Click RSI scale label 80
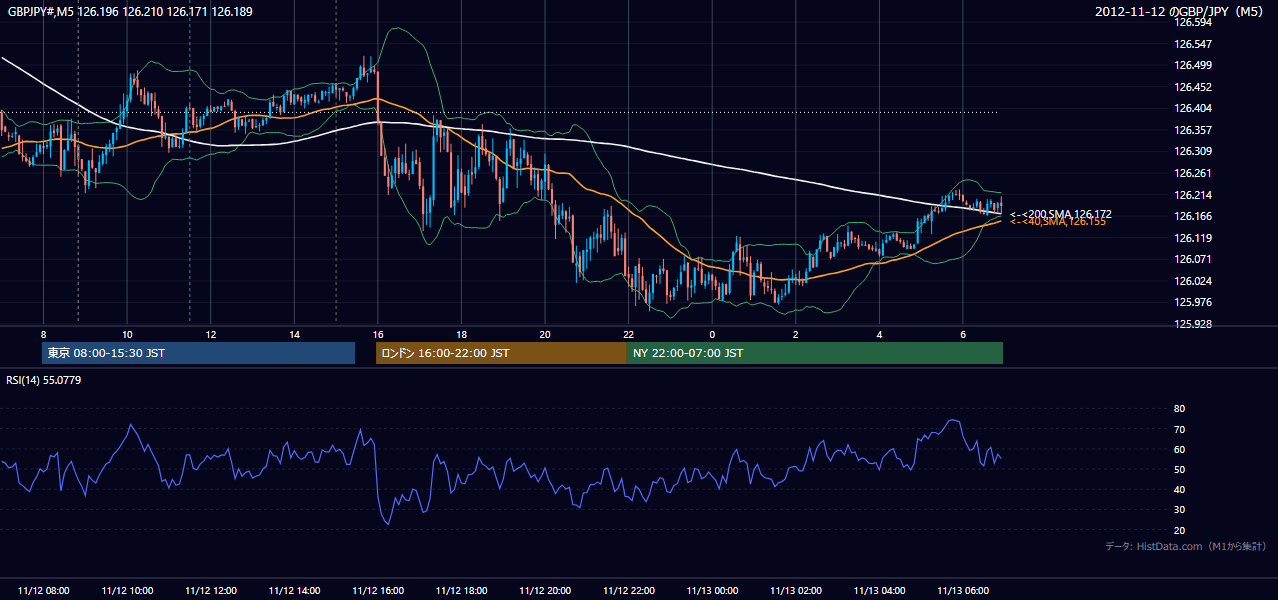The image size is (1278, 600). 1179,409
